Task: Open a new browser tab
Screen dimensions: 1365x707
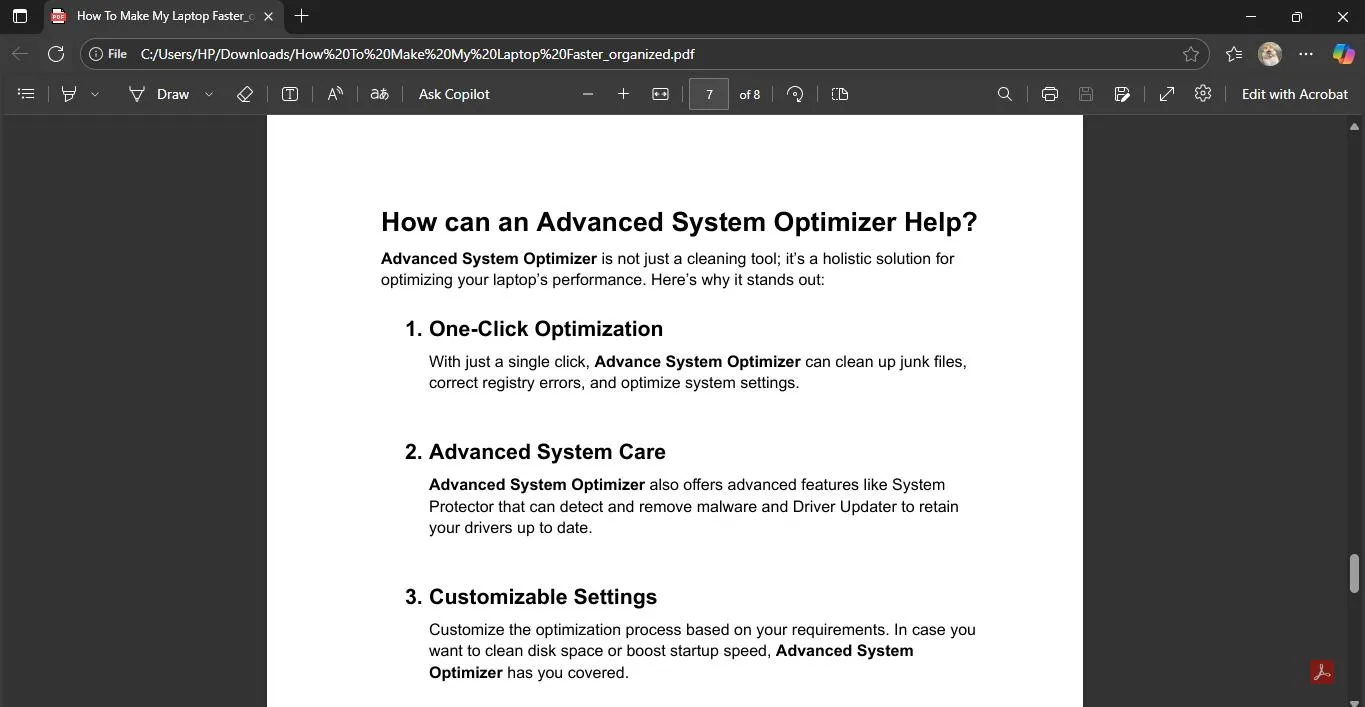Action: point(301,16)
